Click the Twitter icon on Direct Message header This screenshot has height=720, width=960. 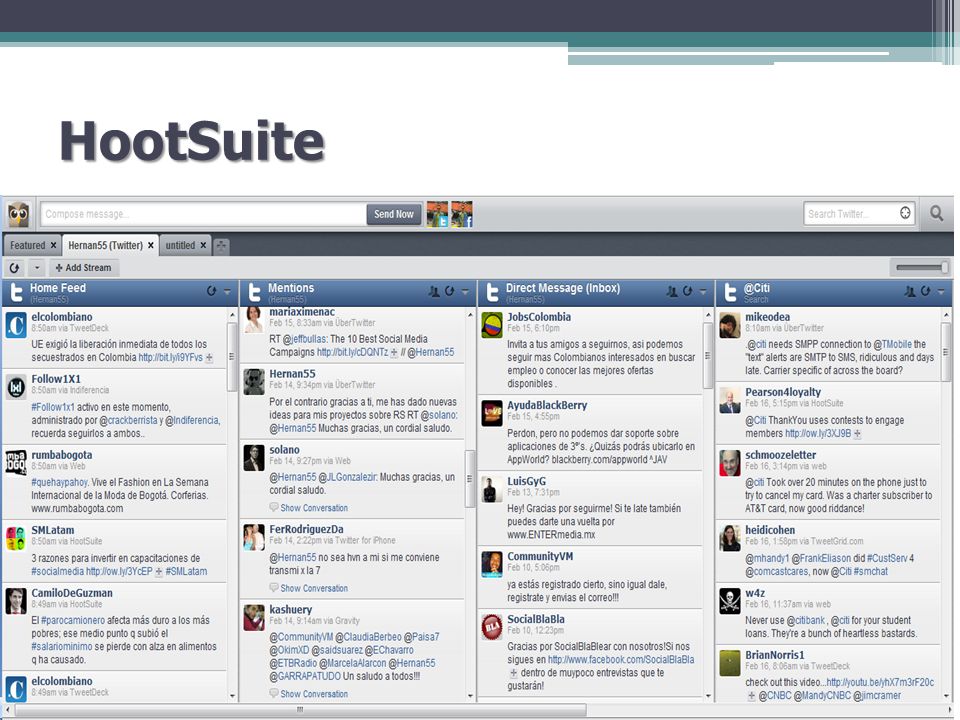click(x=492, y=293)
